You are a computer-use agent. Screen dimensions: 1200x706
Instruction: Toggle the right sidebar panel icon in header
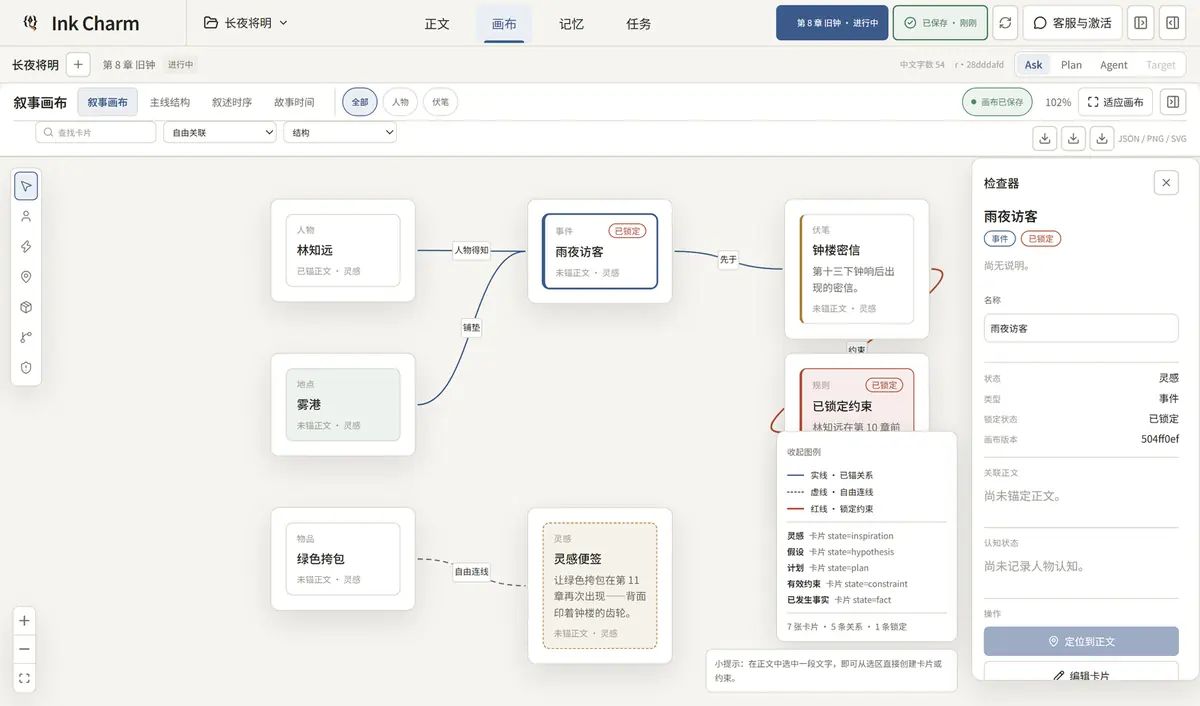(x=1172, y=23)
